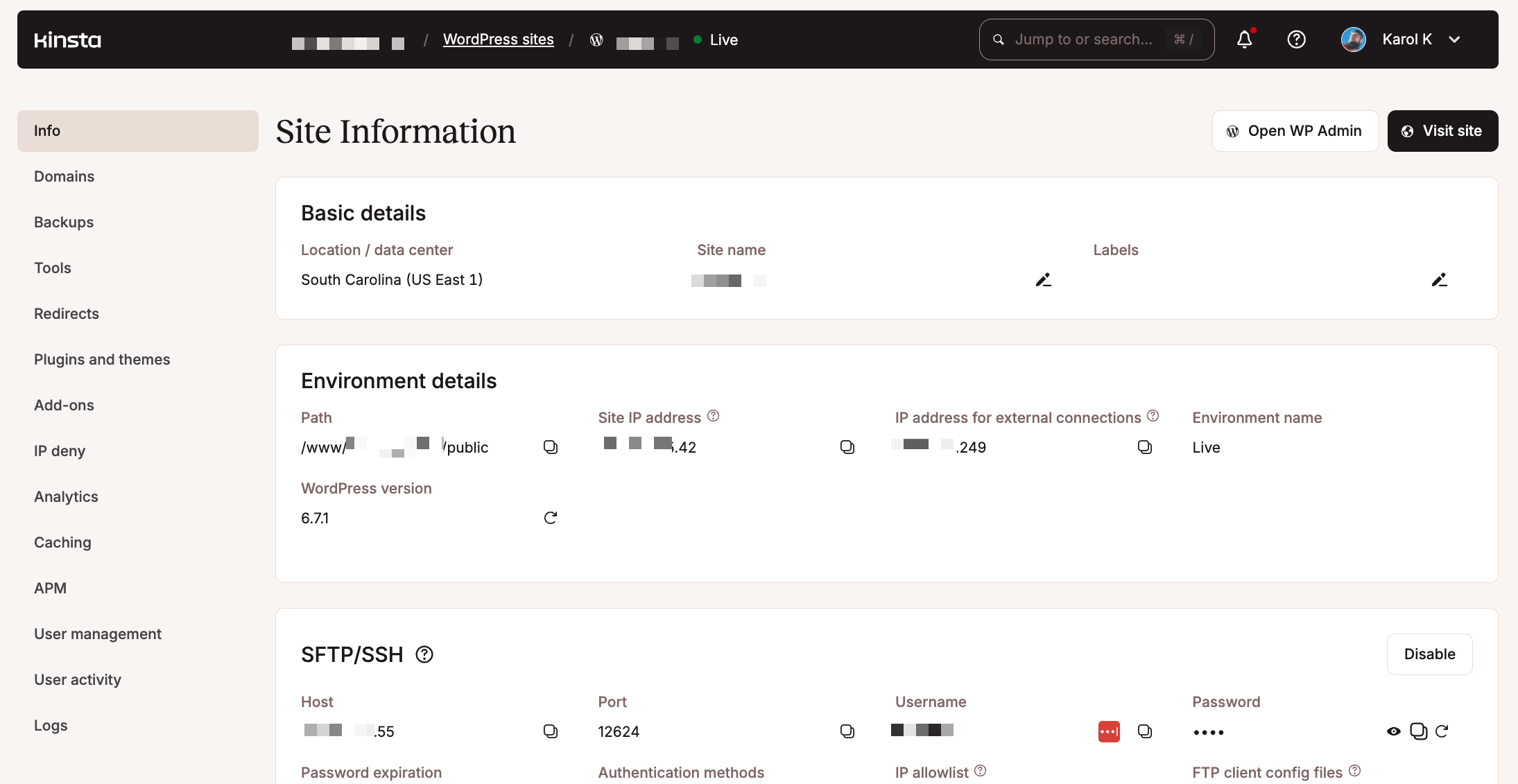1518x784 pixels.
Task: Go to the Backups section
Action: pos(64,223)
